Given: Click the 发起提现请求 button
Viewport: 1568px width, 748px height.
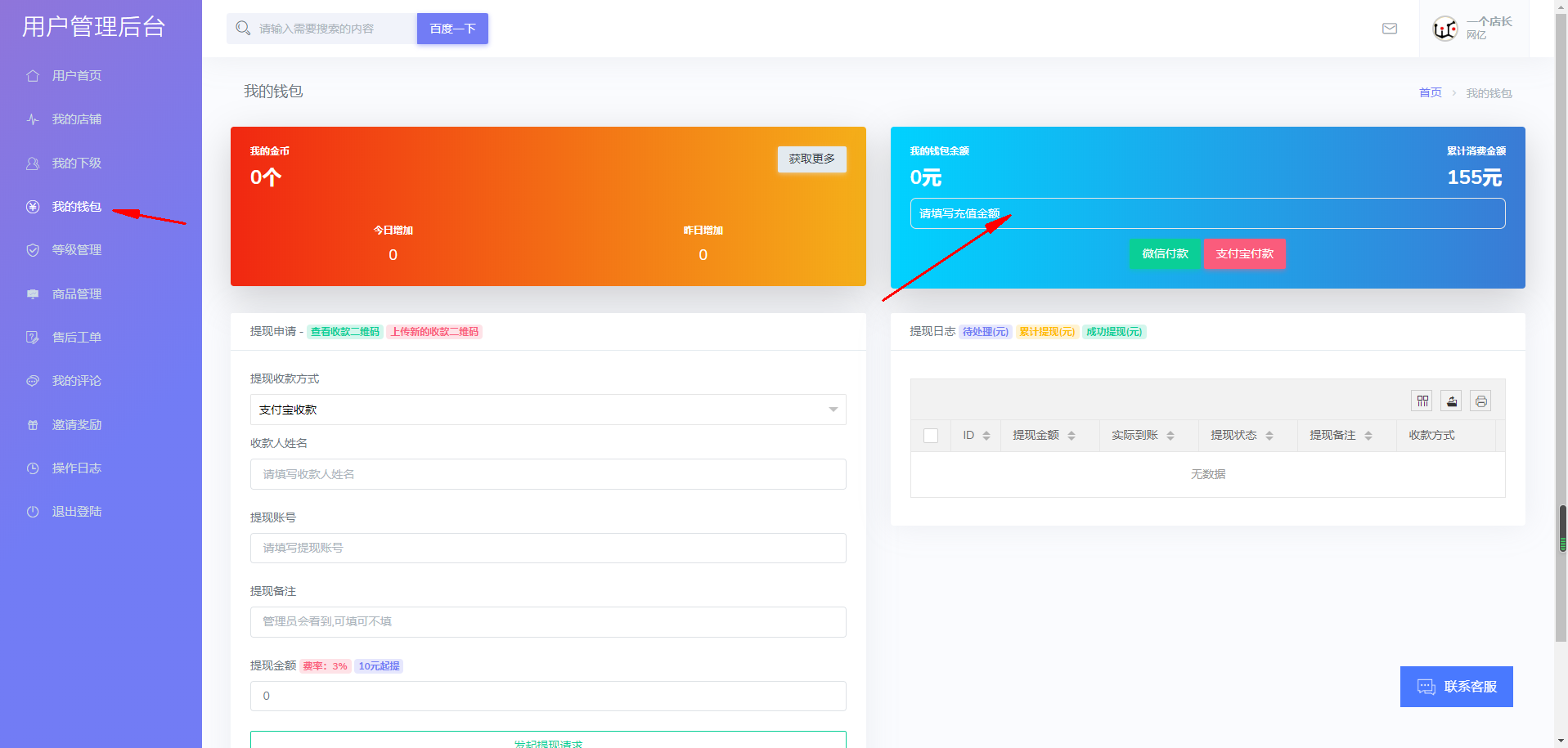Looking at the screenshot, I should [x=548, y=741].
